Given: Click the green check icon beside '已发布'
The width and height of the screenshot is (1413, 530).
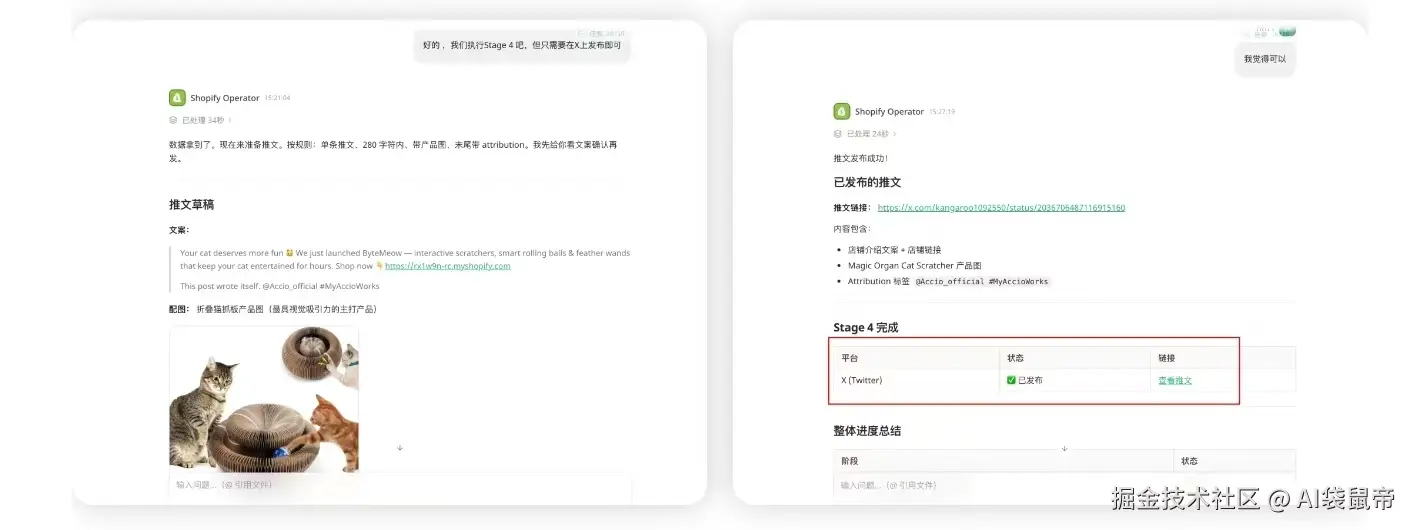Looking at the screenshot, I should (1011, 380).
